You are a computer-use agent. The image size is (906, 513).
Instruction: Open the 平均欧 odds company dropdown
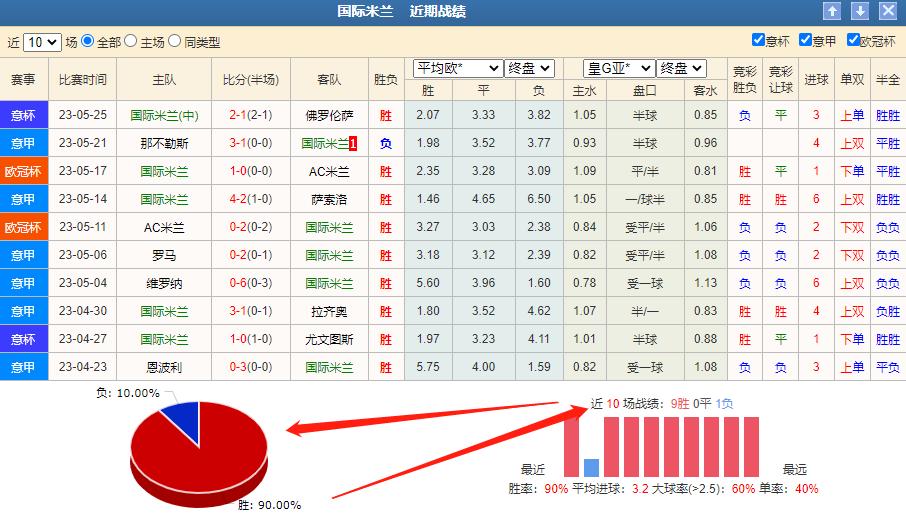coord(458,69)
